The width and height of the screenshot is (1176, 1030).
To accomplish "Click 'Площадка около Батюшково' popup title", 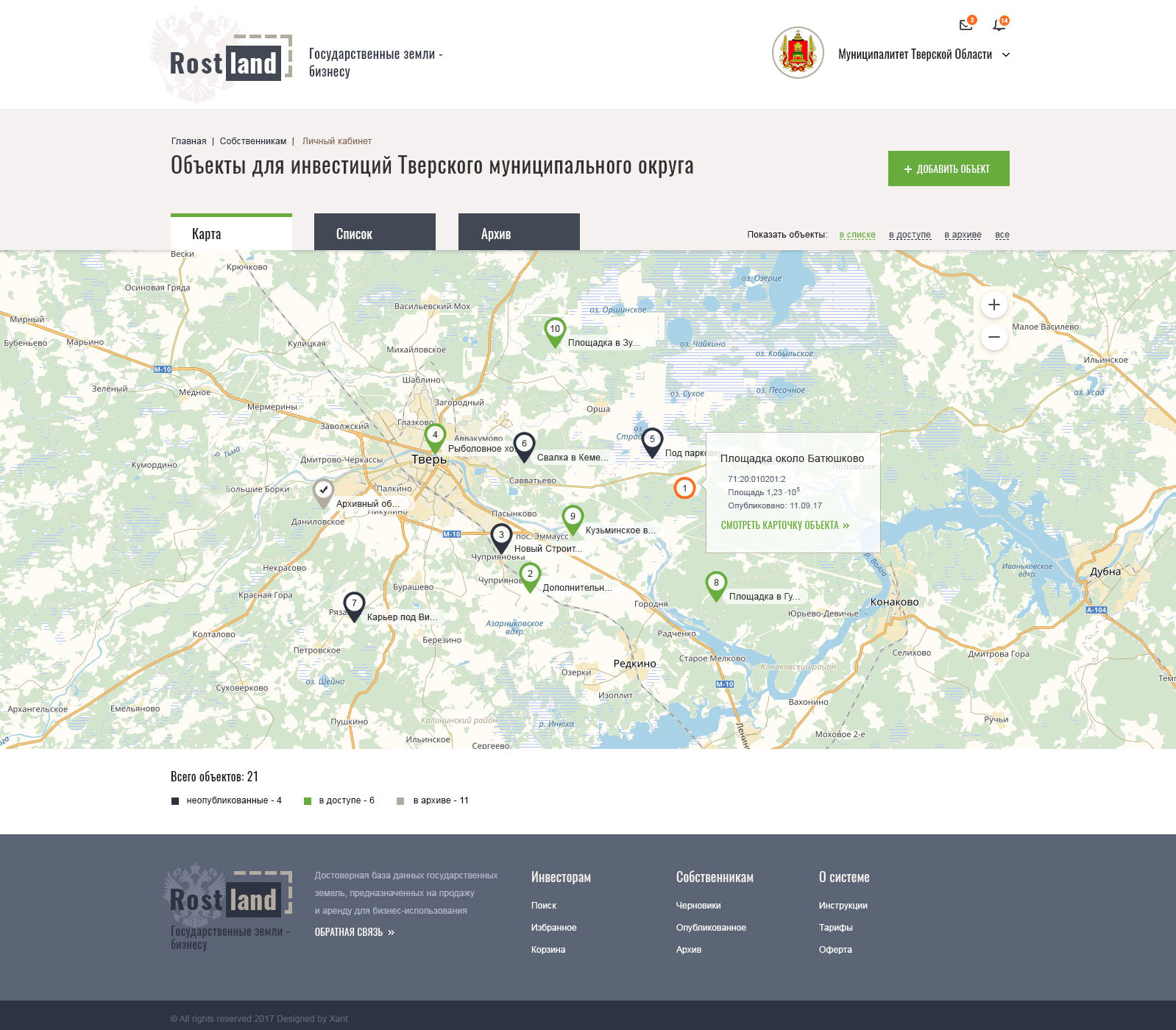I will pos(792,458).
